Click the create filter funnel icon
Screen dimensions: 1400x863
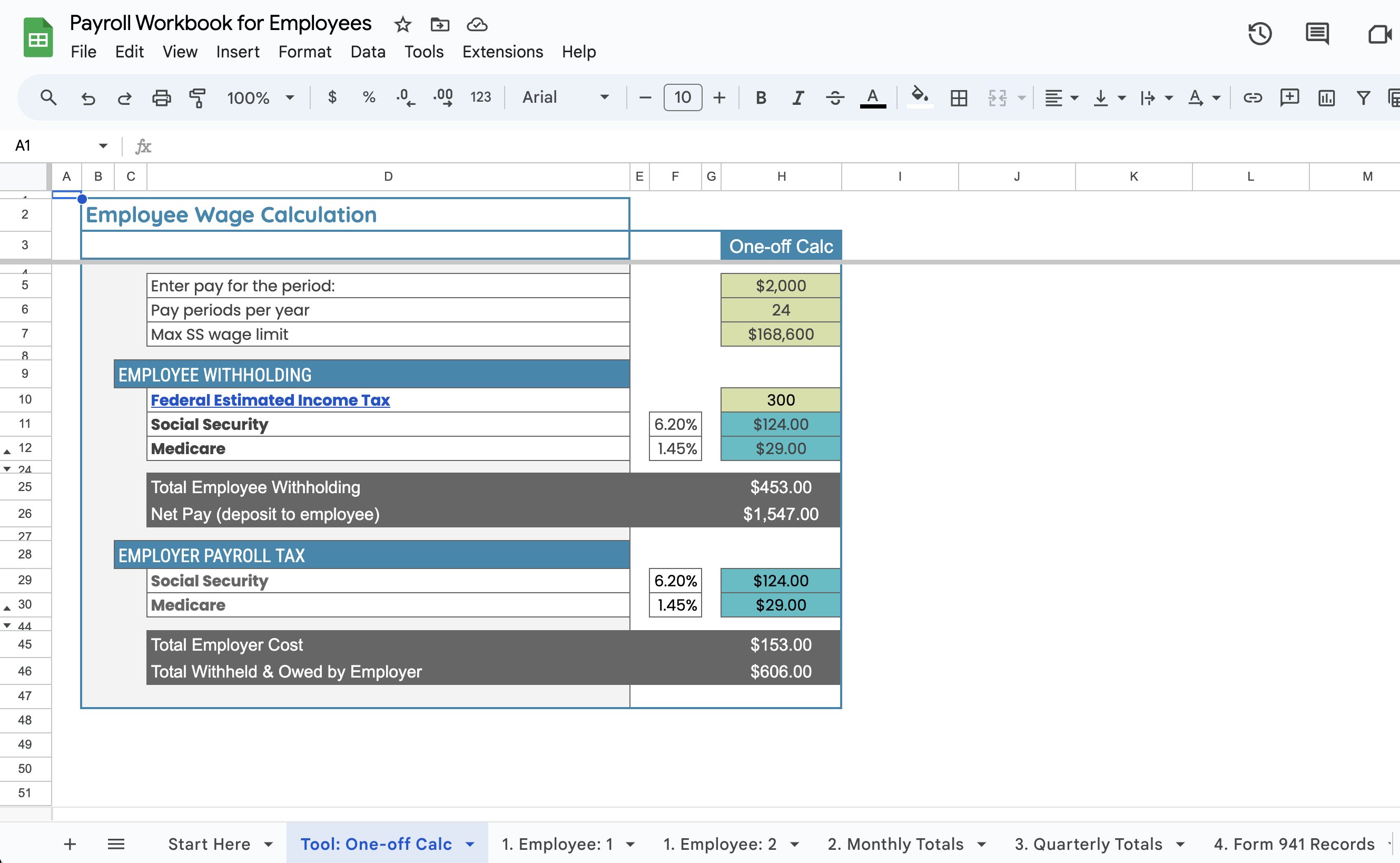tap(1363, 97)
